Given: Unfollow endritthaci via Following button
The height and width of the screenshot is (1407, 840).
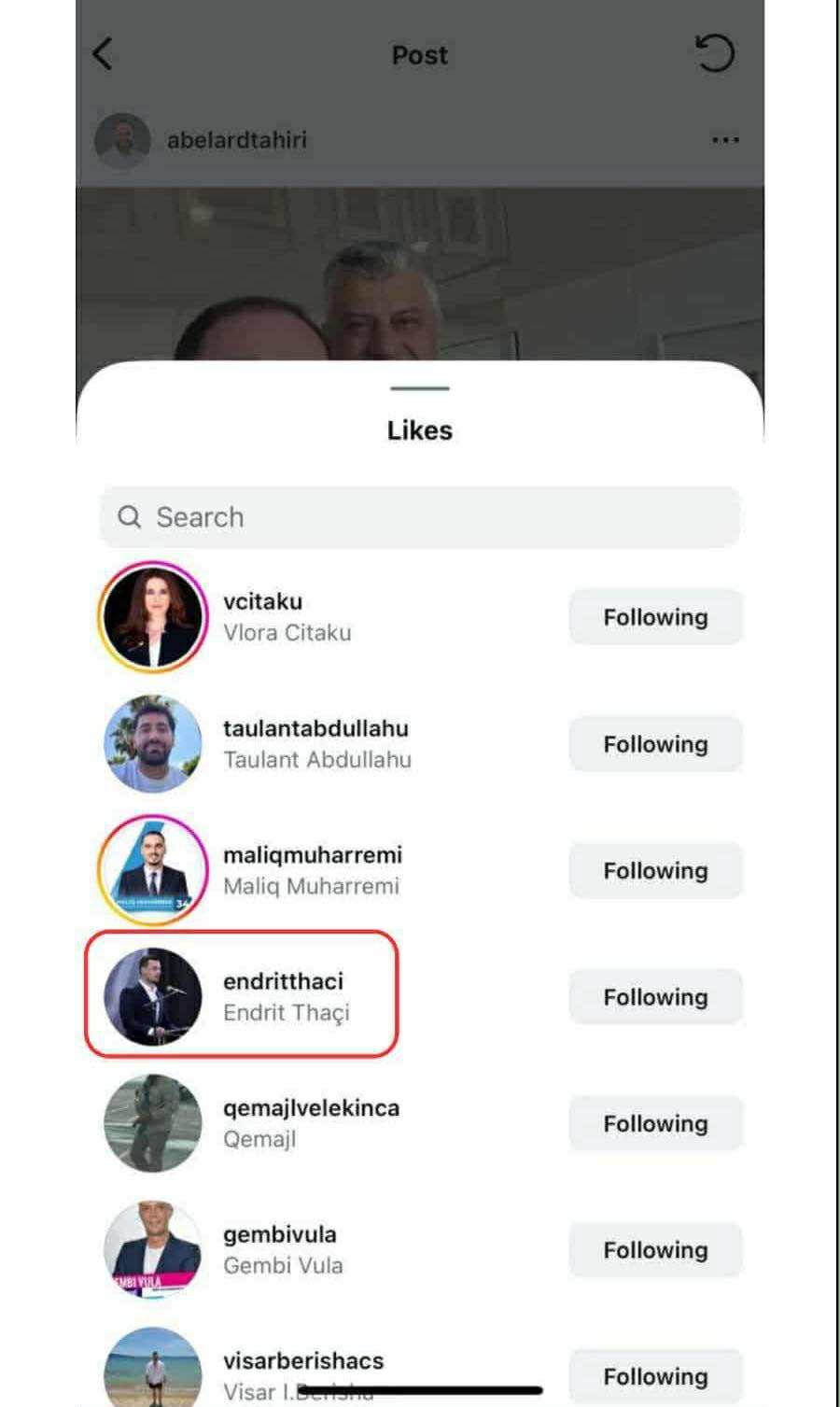Looking at the screenshot, I should (x=655, y=997).
